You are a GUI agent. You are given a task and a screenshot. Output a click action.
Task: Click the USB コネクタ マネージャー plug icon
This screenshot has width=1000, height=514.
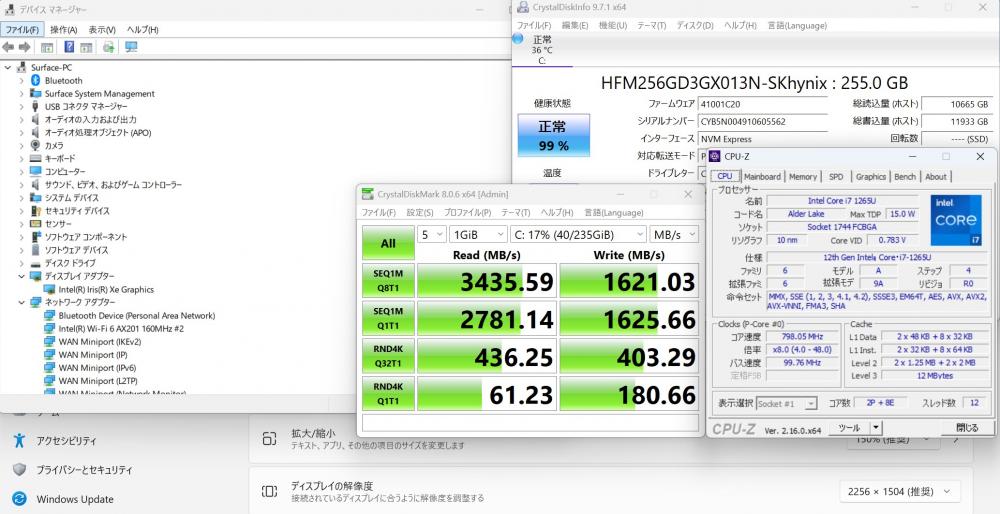click(x=36, y=106)
